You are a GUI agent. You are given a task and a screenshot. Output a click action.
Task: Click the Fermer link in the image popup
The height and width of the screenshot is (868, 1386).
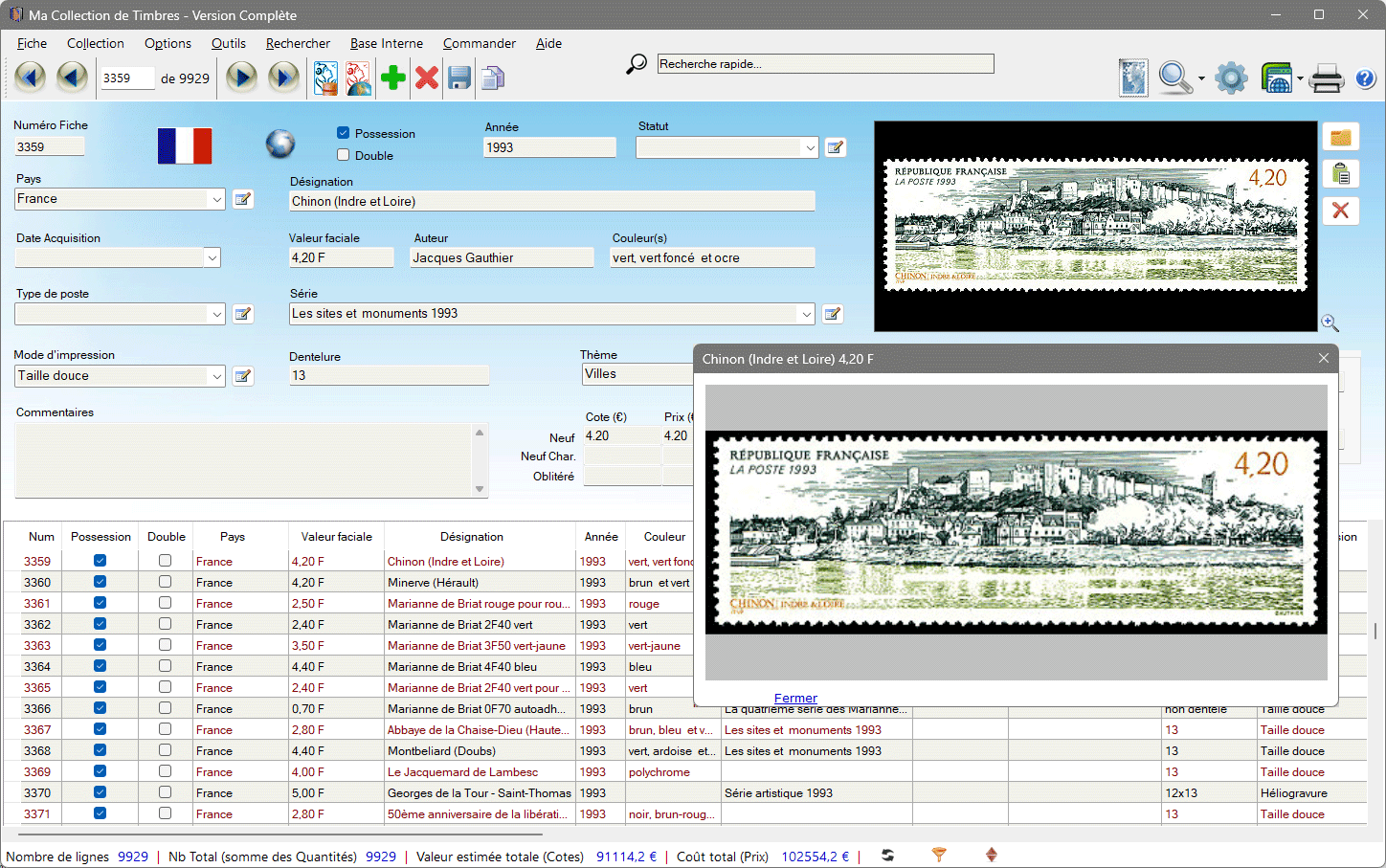[x=795, y=698]
